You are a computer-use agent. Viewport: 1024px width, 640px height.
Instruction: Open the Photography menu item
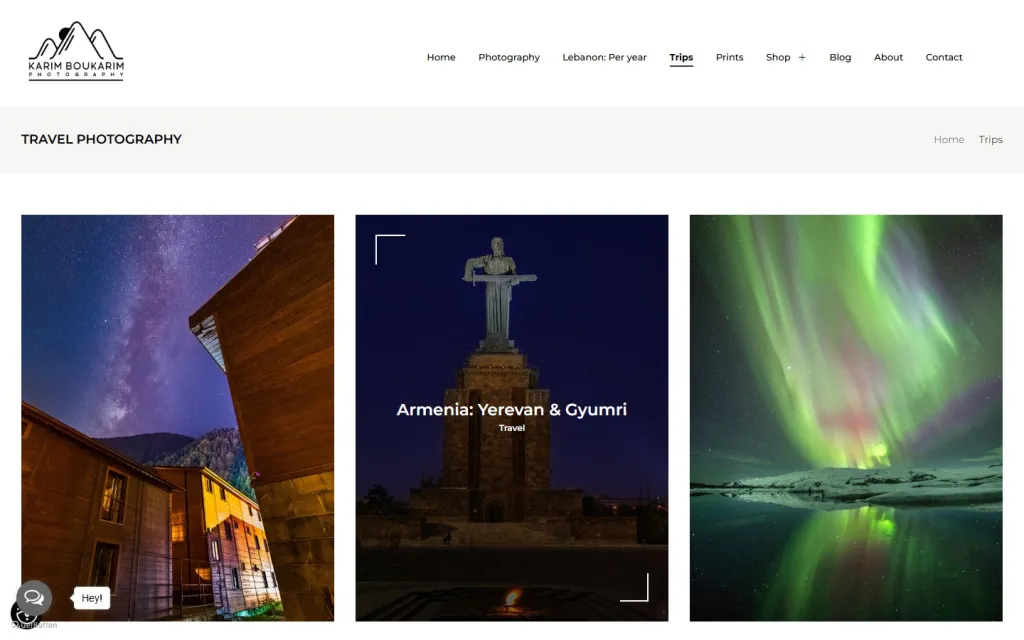pyautogui.click(x=509, y=57)
